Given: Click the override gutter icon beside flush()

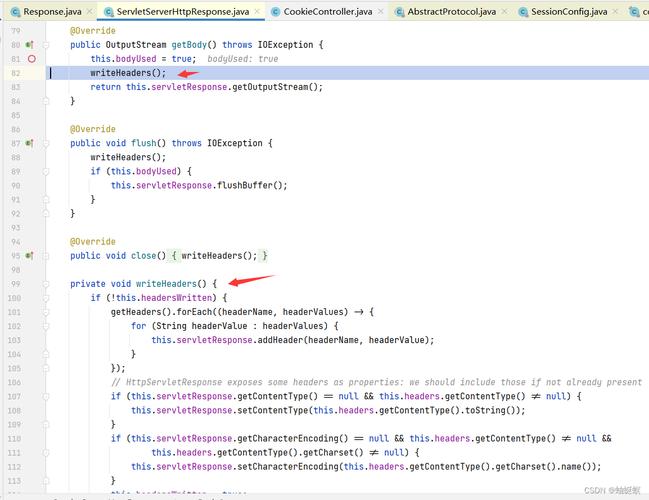Looking at the screenshot, I should point(30,143).
